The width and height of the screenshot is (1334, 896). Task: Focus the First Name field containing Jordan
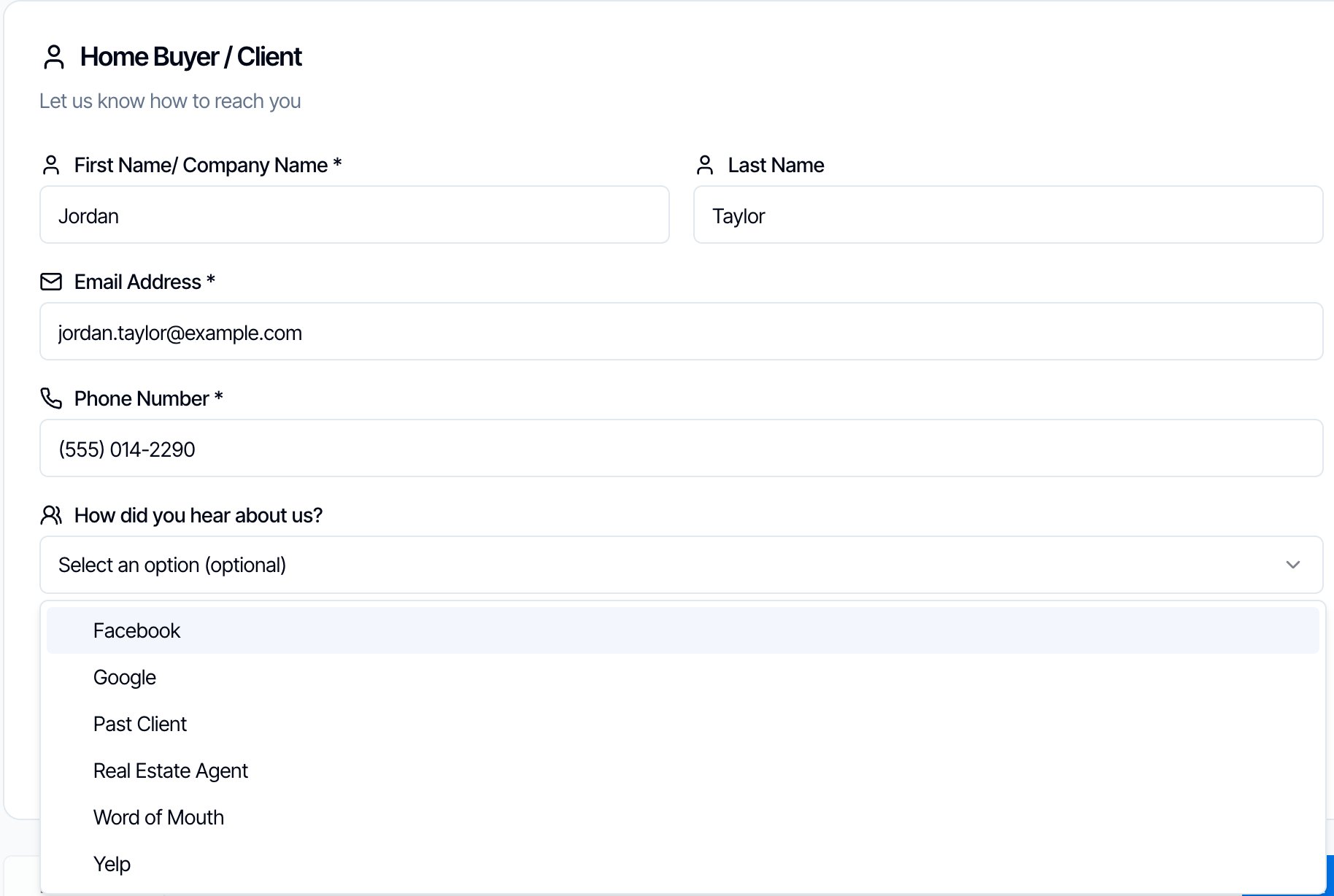(355, 215)
